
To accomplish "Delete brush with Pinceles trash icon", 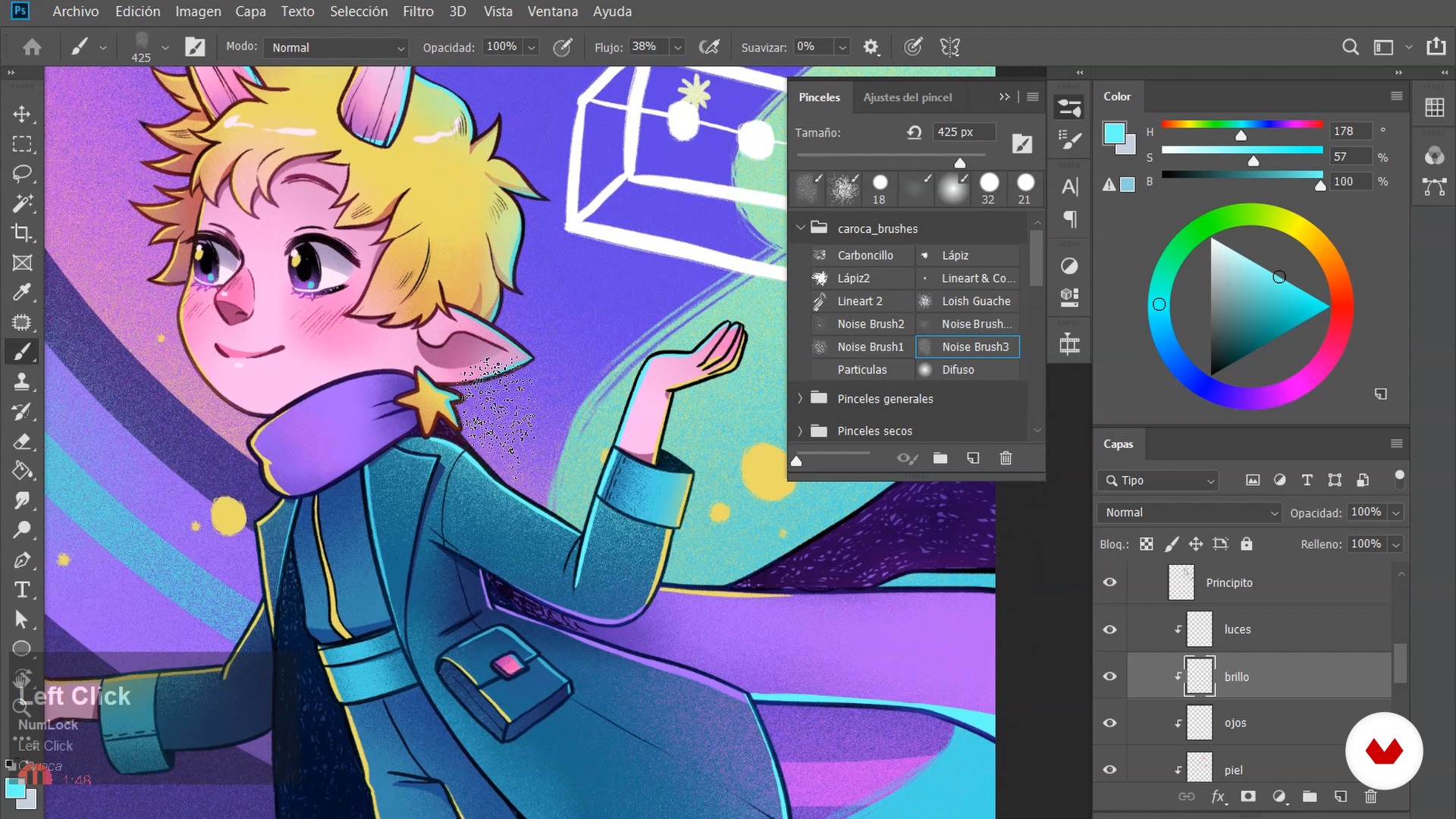I will (1006, 458).
